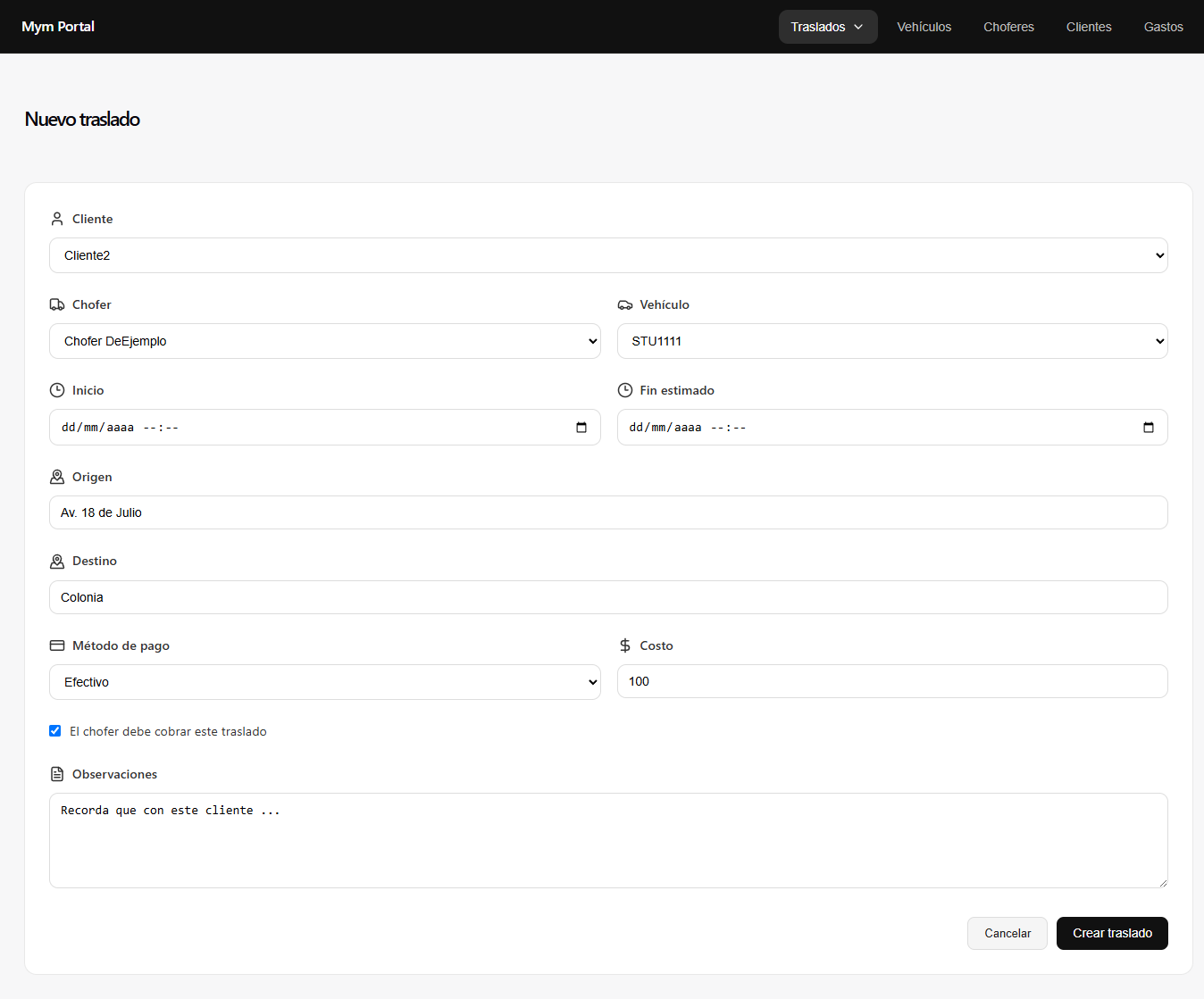This screenshot has width=1204, height=999.
Task: Click the clock icon beside Fin estimado
Action: (625, 390)
